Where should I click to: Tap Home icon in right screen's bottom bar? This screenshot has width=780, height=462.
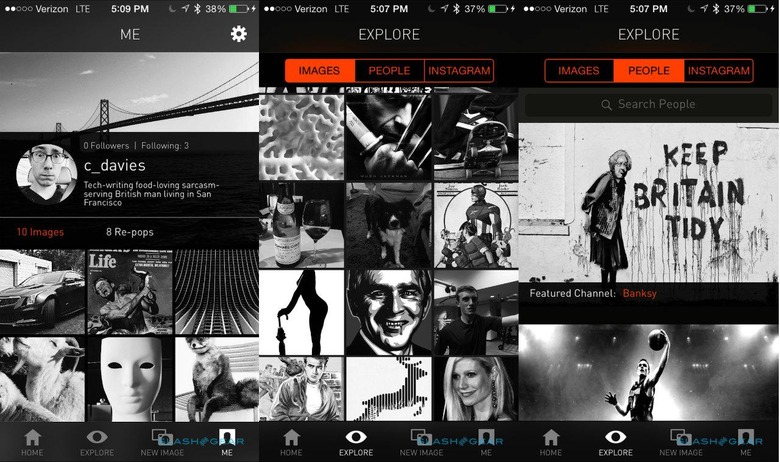[x=551, y=438]
